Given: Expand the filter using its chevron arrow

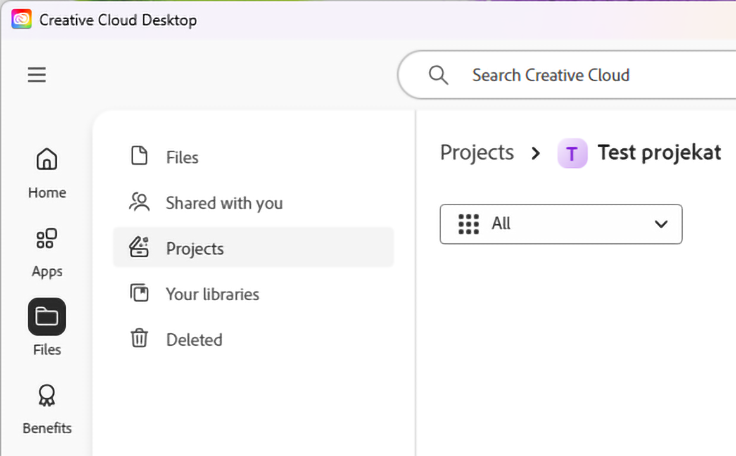Looking at the screenshot, I should [x=661, y=224].
